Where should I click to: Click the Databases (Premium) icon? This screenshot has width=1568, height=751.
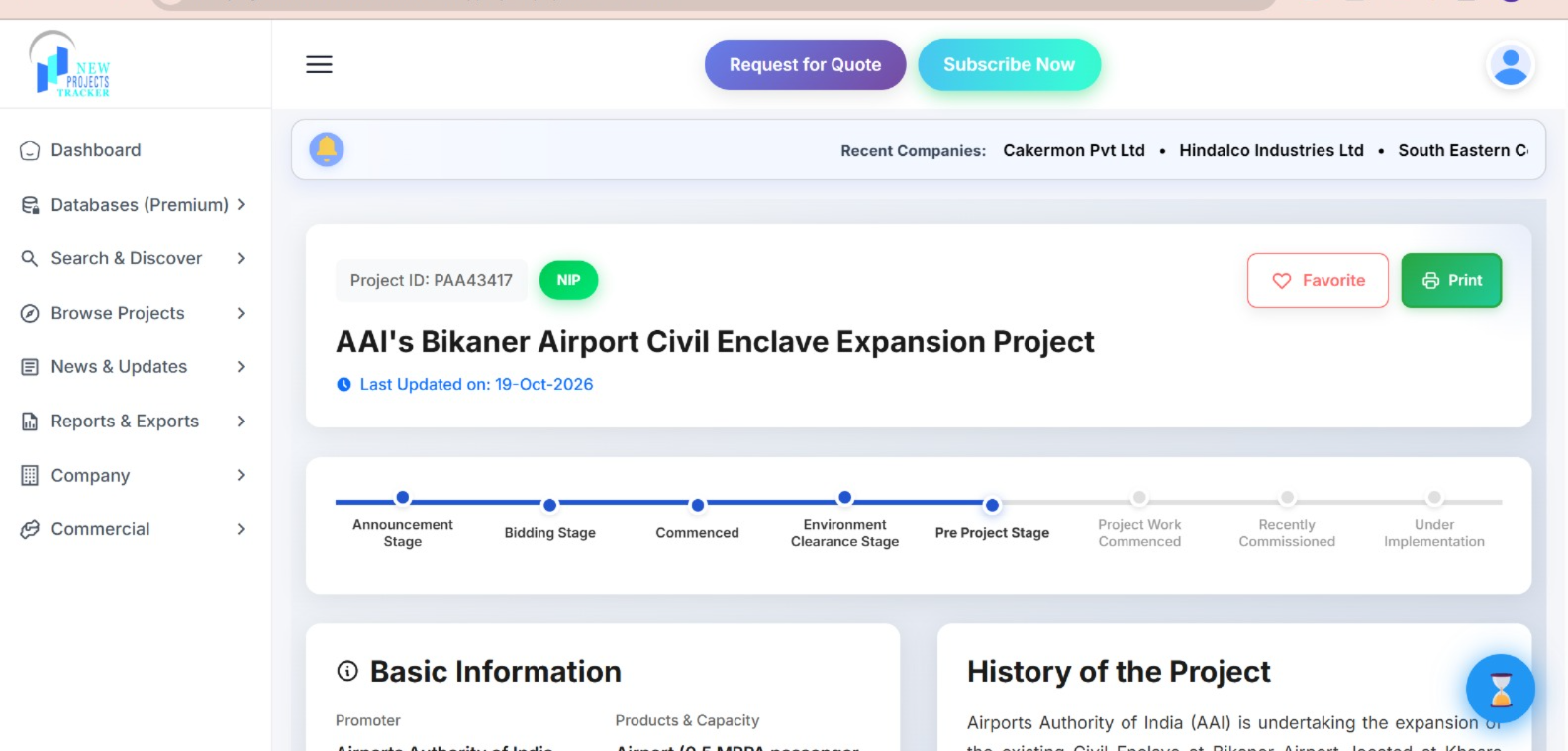[x=30, y=205]
